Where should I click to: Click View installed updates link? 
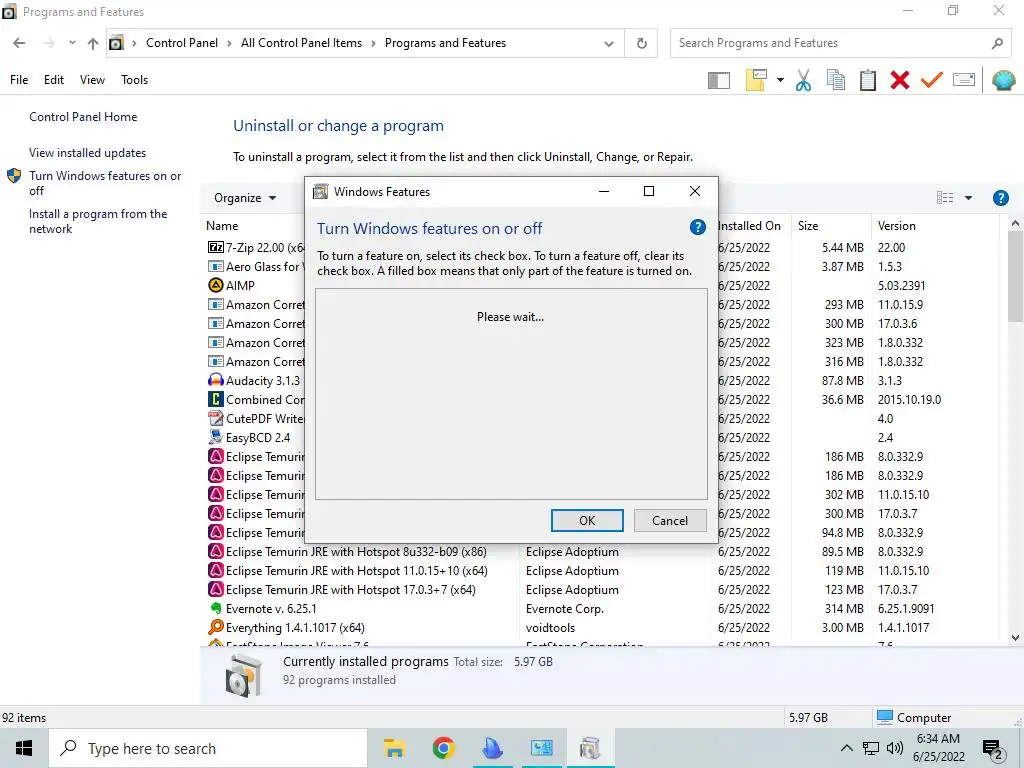(88, 153)
